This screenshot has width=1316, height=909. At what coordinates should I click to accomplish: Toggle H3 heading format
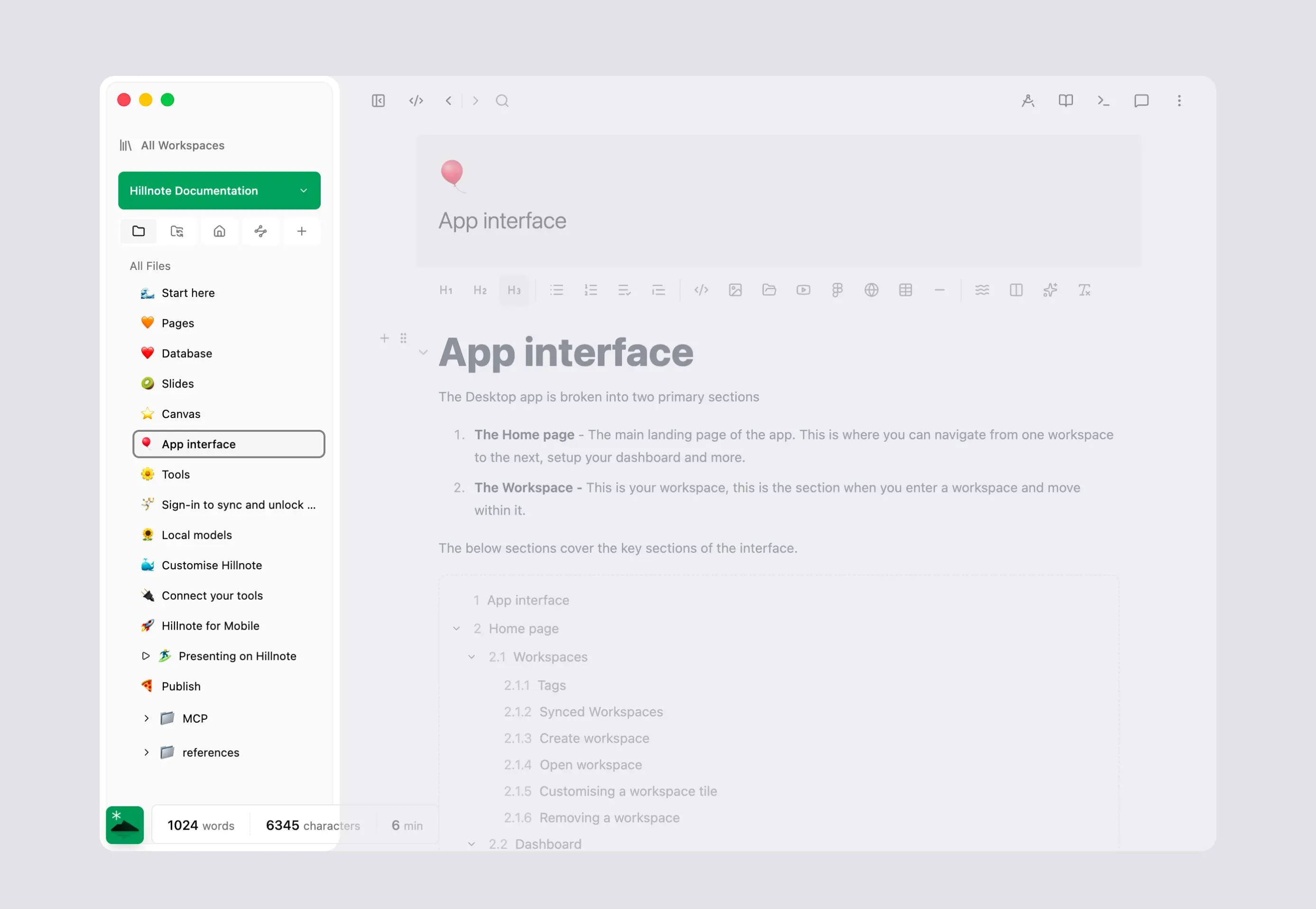(514, 290)
